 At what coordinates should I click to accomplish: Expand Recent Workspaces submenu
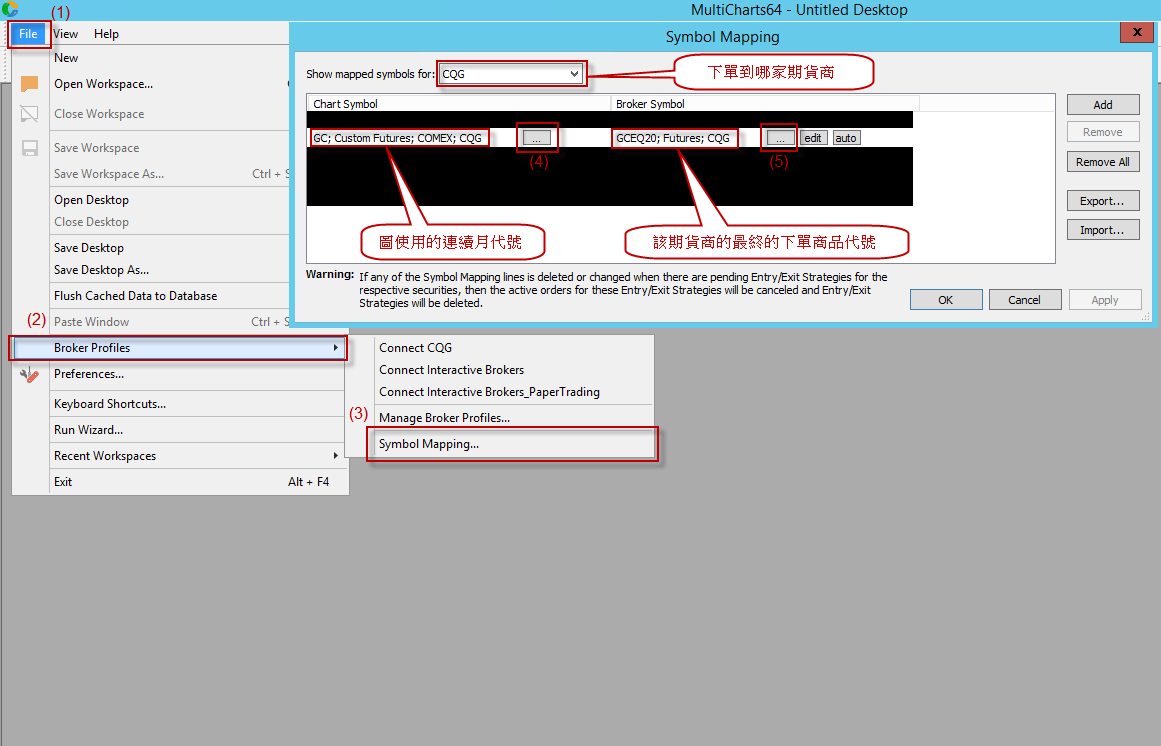pos(196,456)
